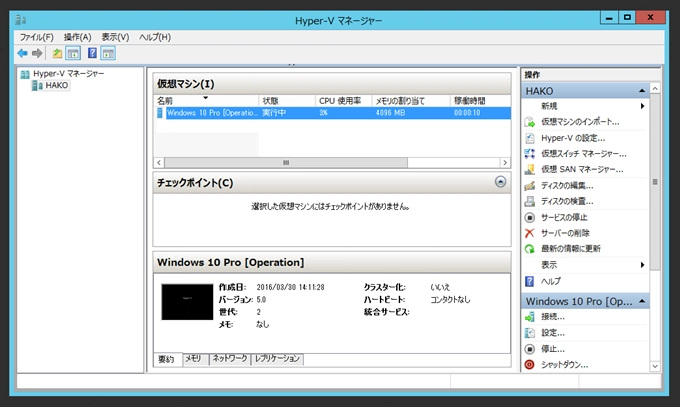Screen dimensions: 680x407
Task: Click the VM 設定 icon
Action: 530,333
